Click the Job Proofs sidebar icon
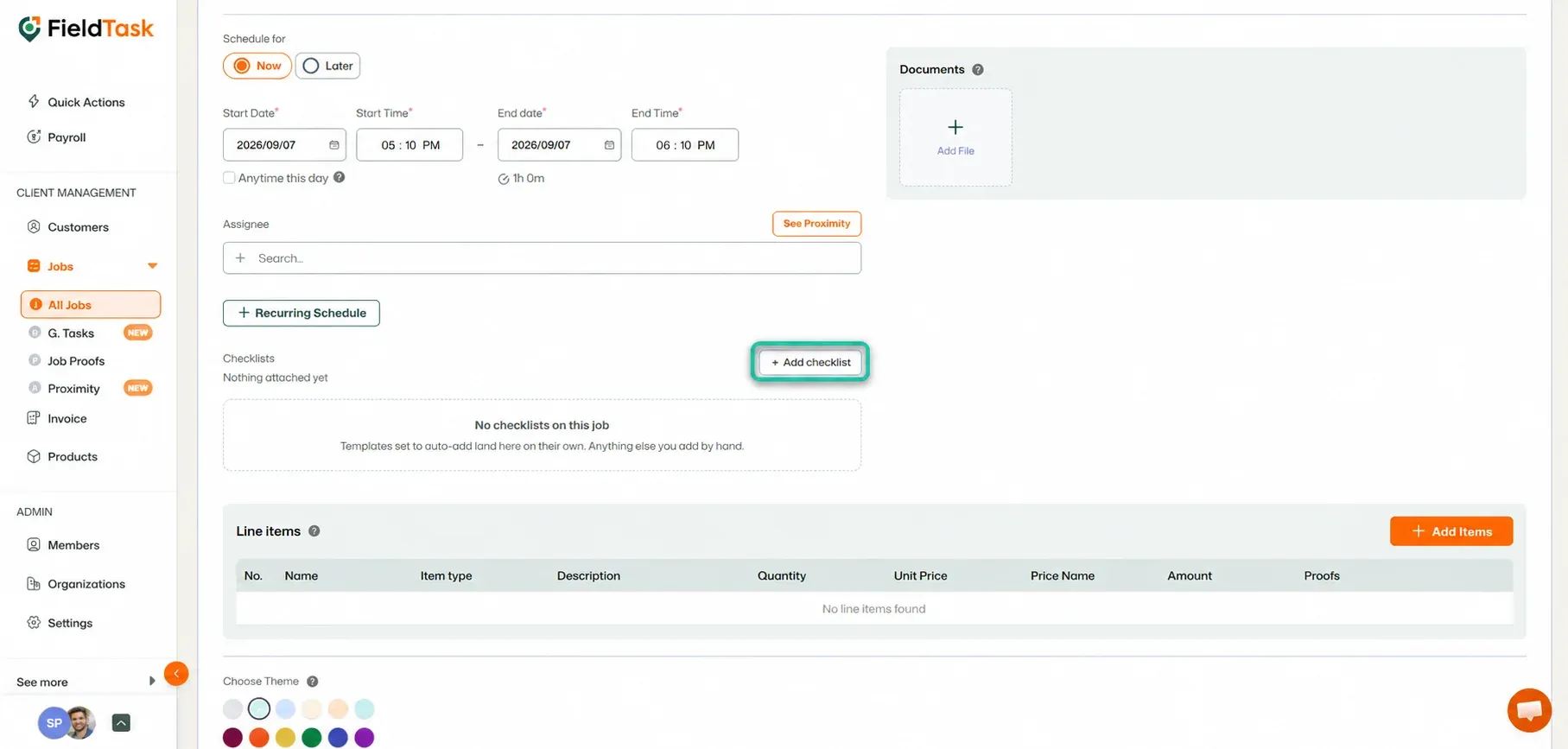Viewport: 1568px width, 749px height. (x=35, y=360)
